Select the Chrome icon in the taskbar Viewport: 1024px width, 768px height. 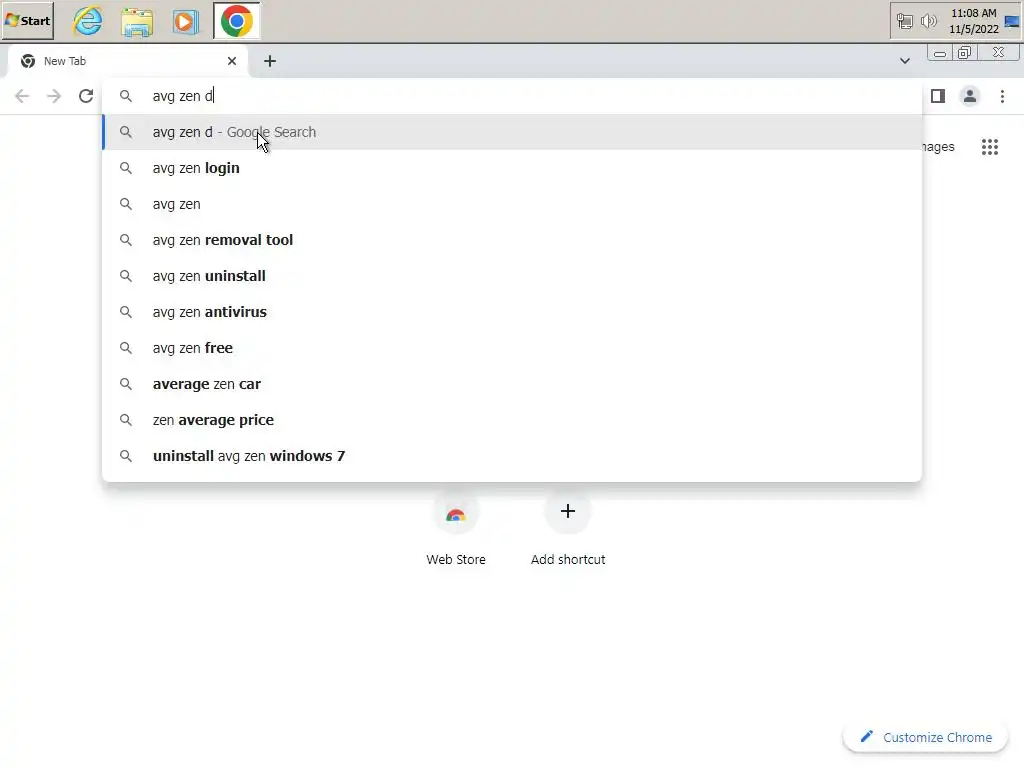pyautogui.click(x=236, y=21)
